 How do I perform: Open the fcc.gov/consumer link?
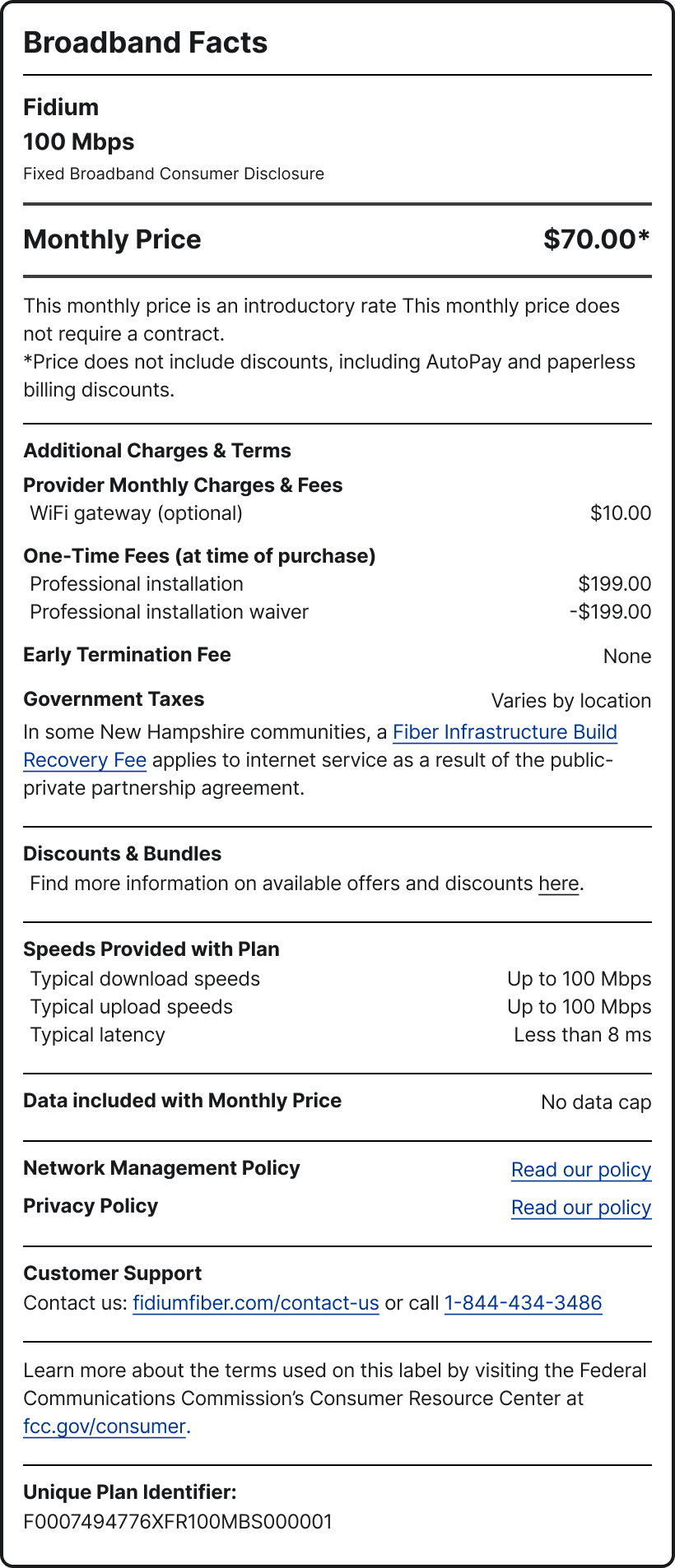tap(105, 1427)
